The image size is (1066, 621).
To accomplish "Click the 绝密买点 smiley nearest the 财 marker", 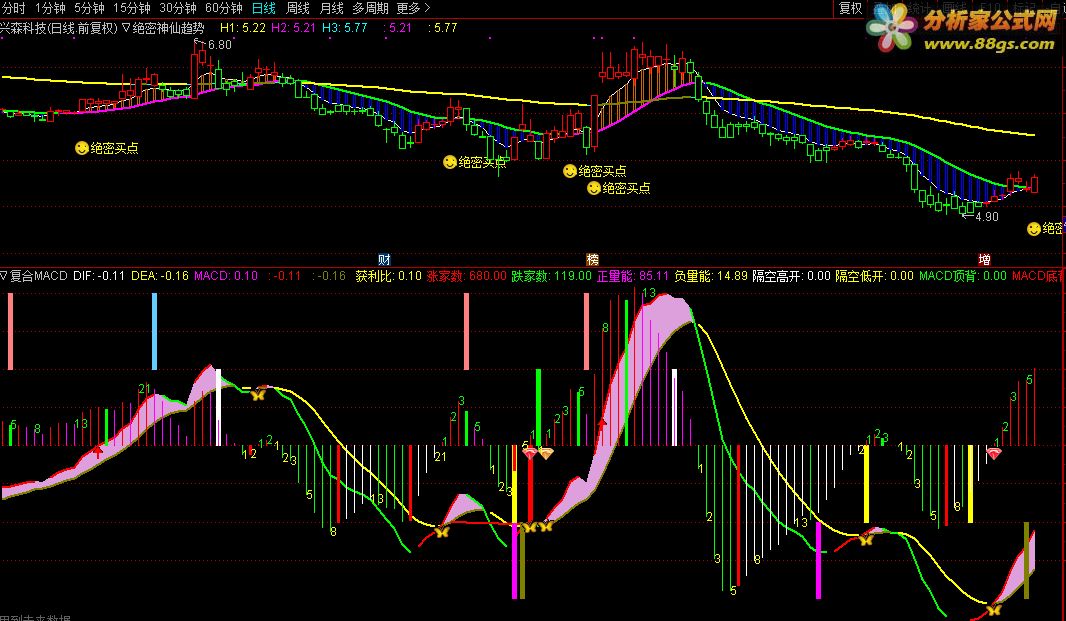I will click(449, 162).
